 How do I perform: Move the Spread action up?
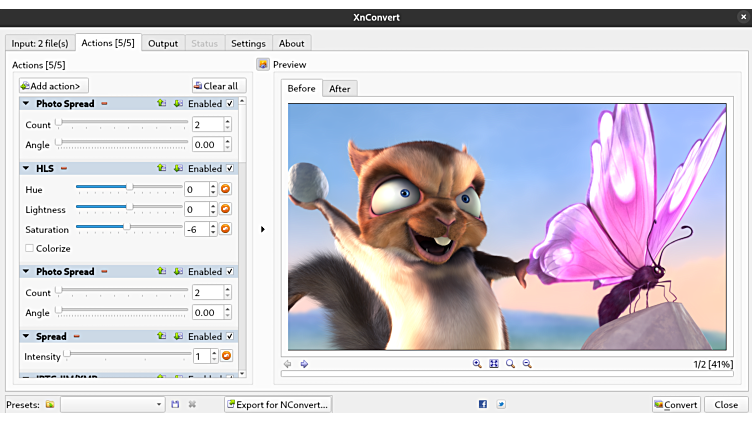pos(162,336)
